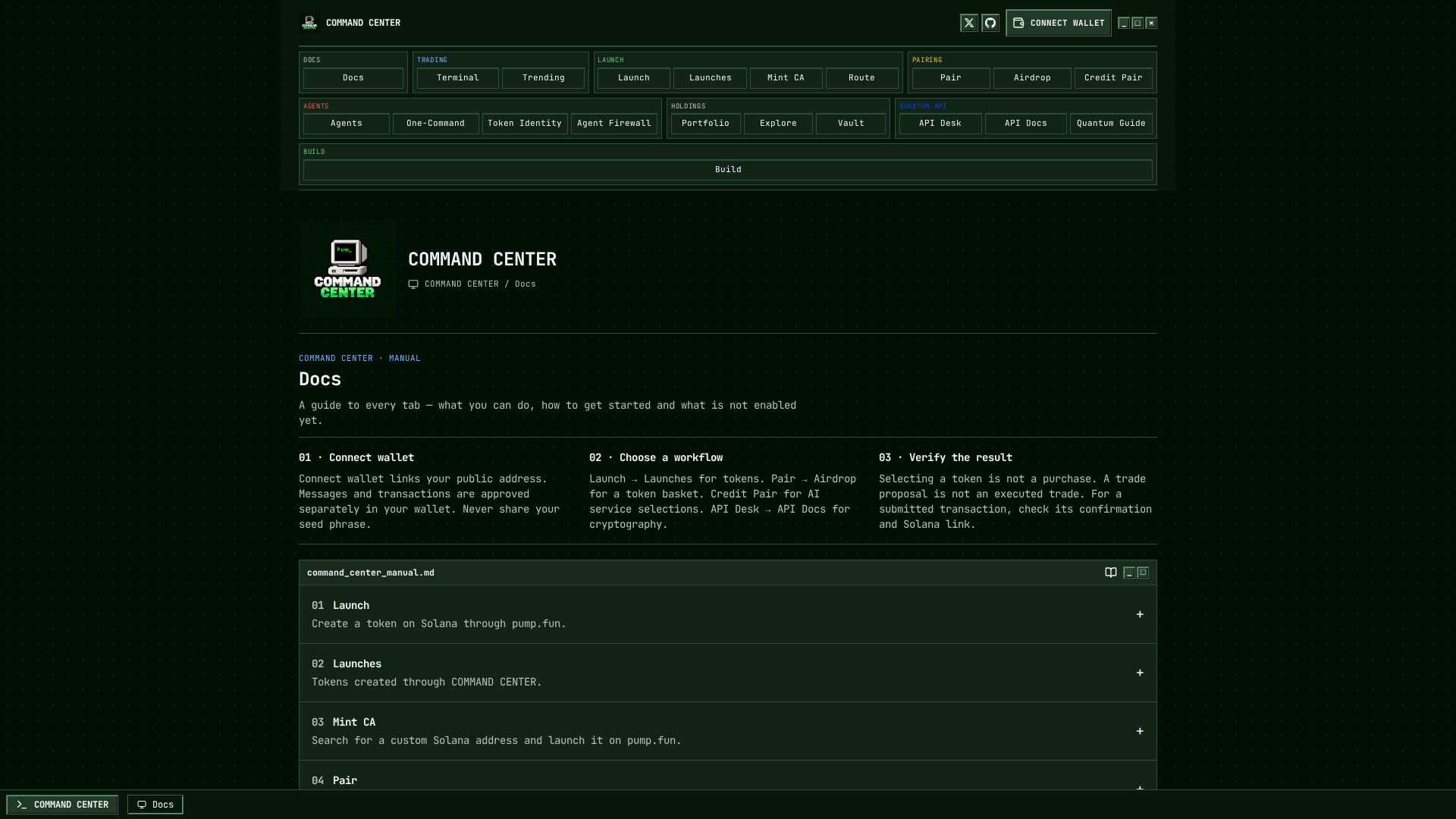
Task: Click the 'COMMAND CENTER / Docs' breadcrumb
Action: 480,284
